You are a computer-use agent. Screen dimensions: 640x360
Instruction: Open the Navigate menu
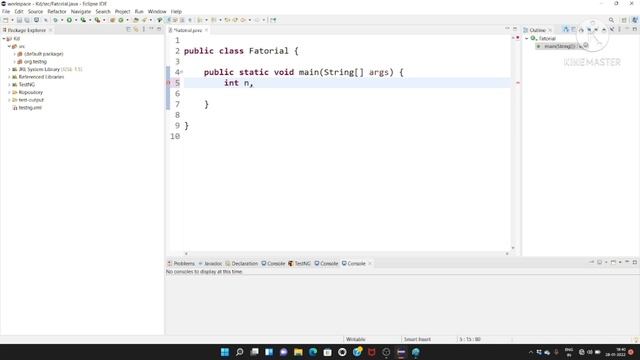click(x=81, y=11)
